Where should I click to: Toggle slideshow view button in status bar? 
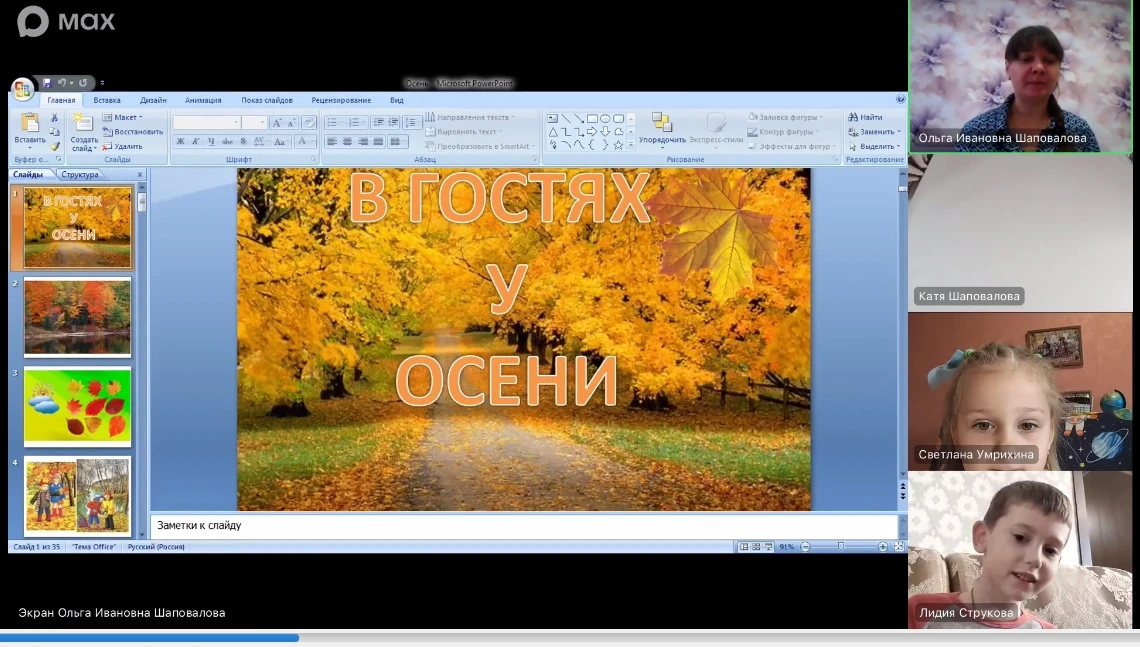[x=768, y=547]
